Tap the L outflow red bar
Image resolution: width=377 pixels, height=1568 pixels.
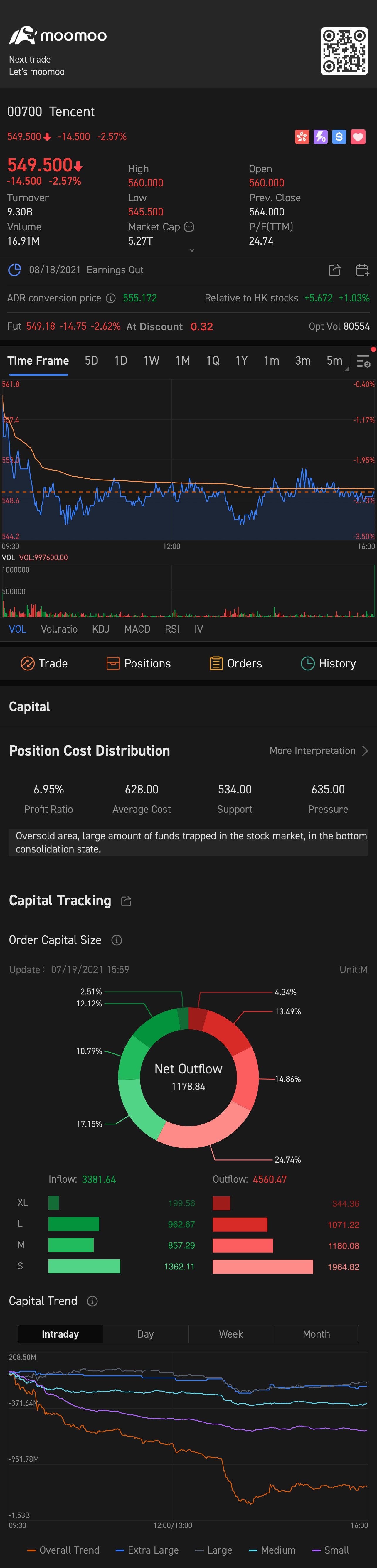240,1224
